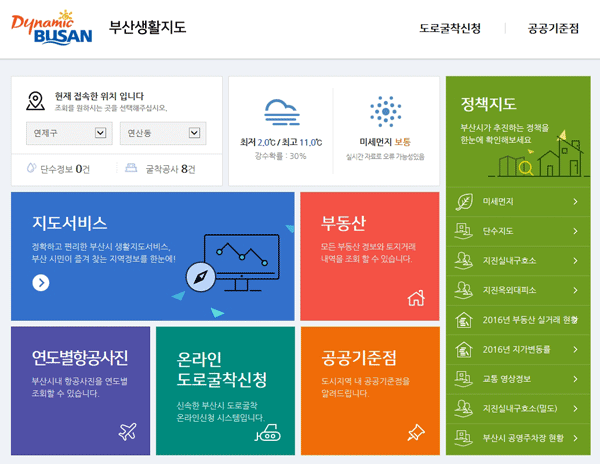Viewport: 600px width, 464px height.
Task: Click the arrow button in 지도서비스 tile
Action: coord(40,282)
